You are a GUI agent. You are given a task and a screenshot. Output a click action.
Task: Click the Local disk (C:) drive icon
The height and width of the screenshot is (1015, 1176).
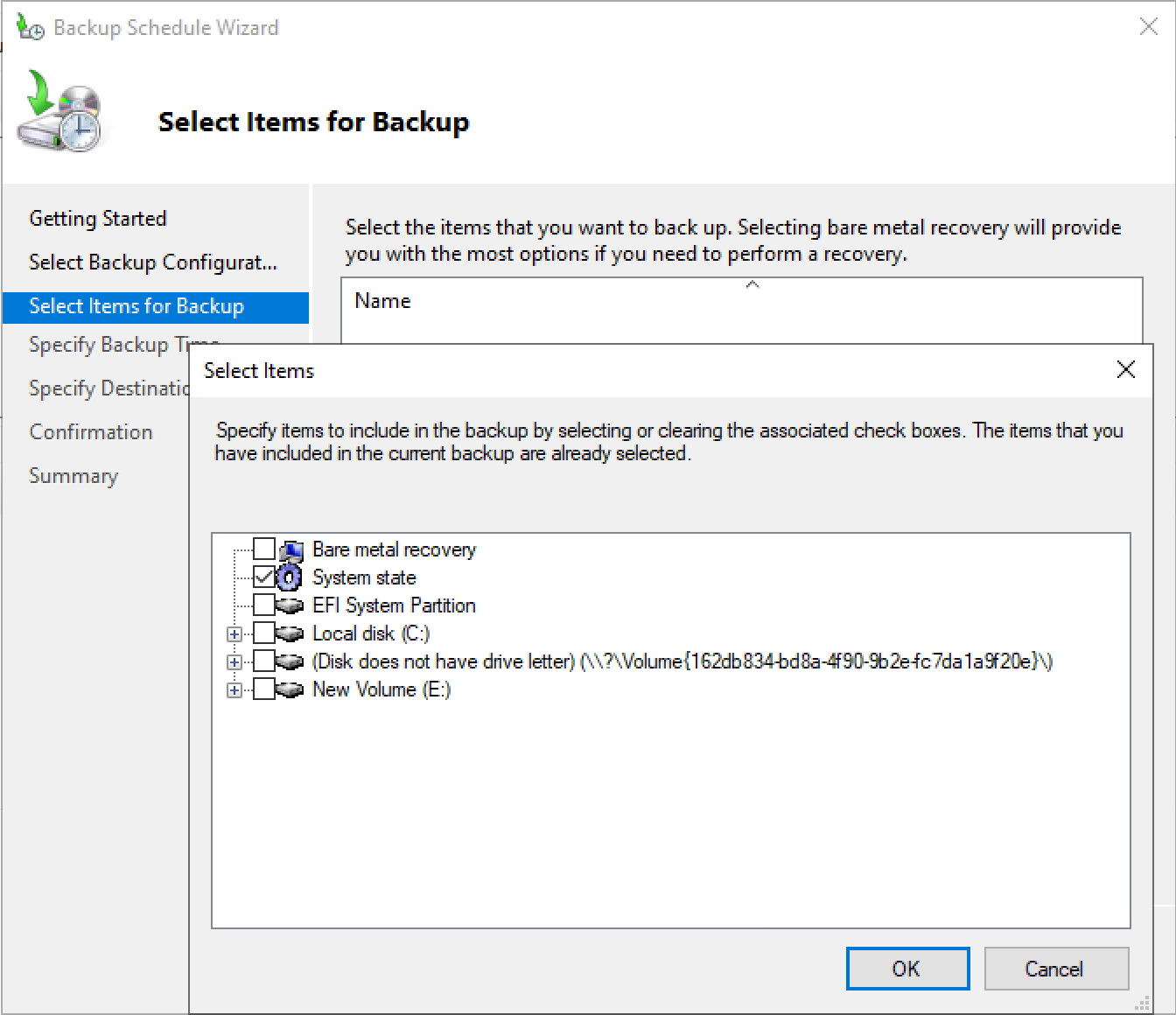(x=290, y=633)
